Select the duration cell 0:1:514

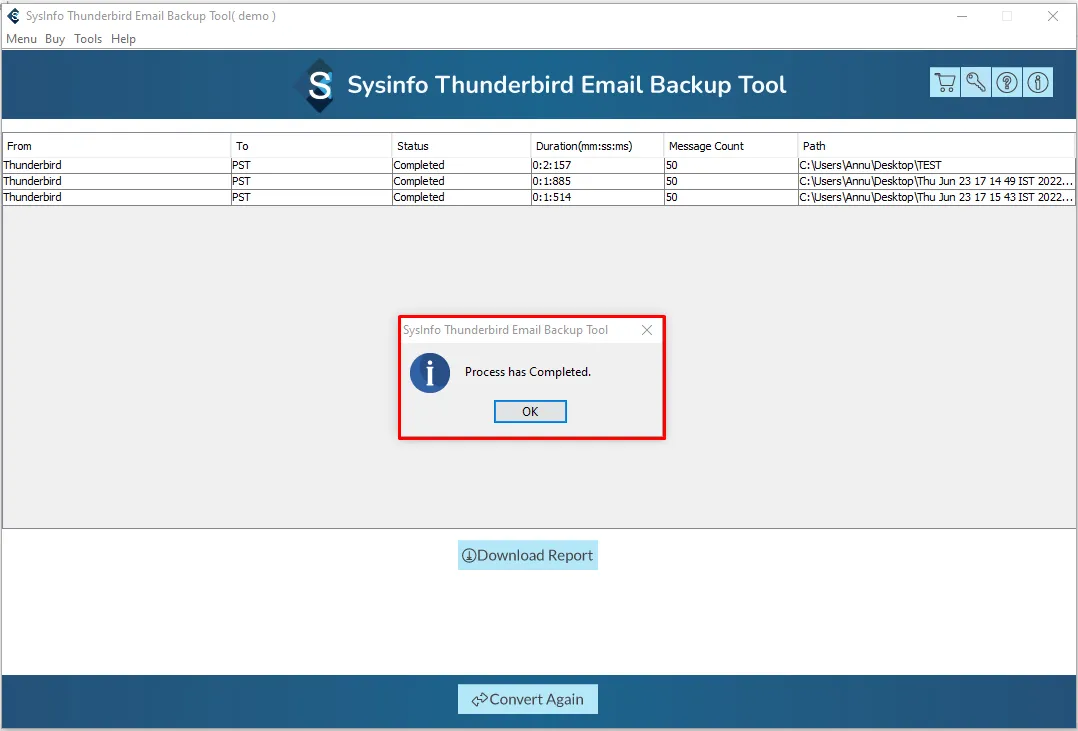(597, 197)
